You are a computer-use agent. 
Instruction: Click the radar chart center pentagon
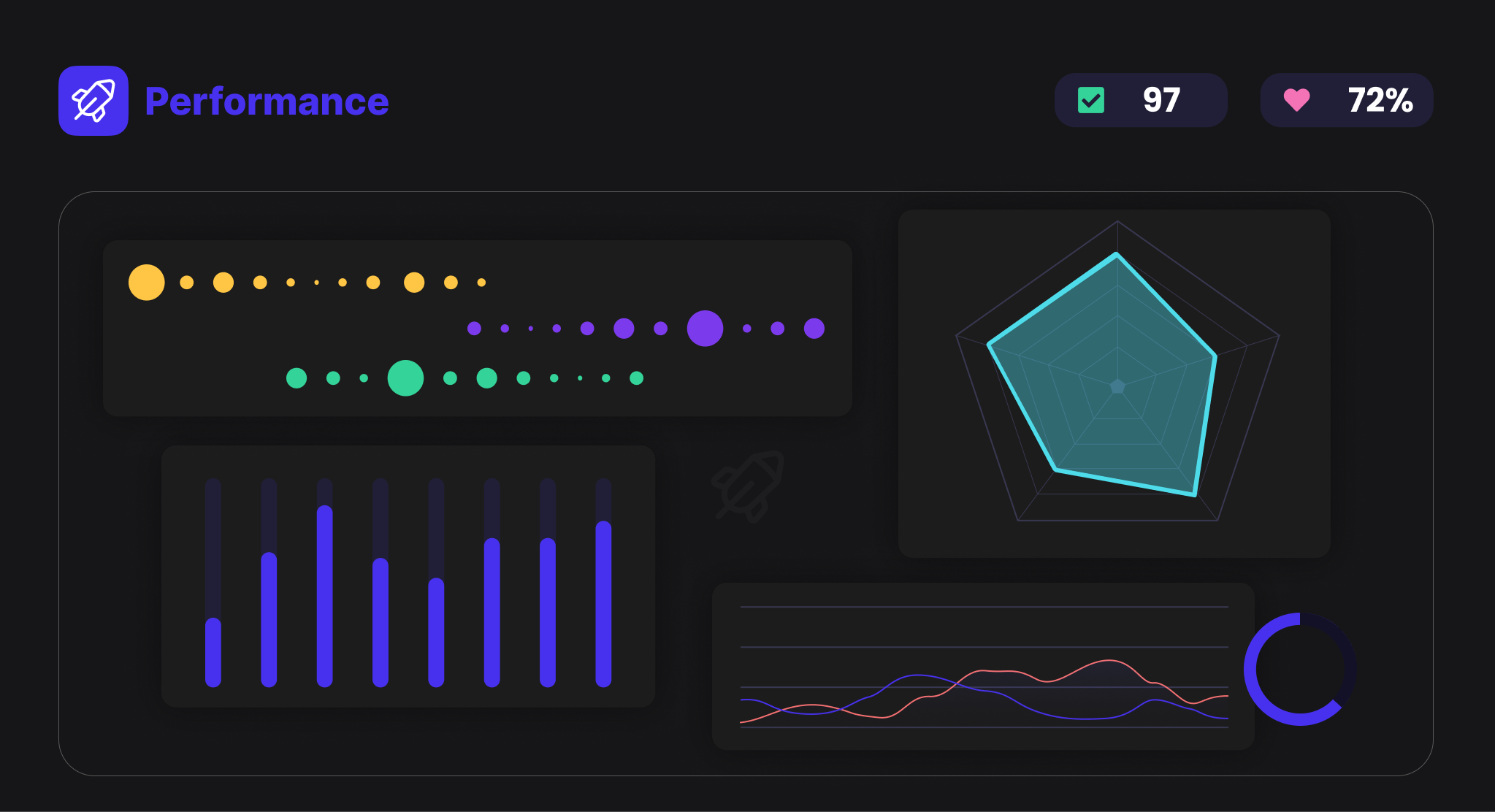tap(1117, 386)
